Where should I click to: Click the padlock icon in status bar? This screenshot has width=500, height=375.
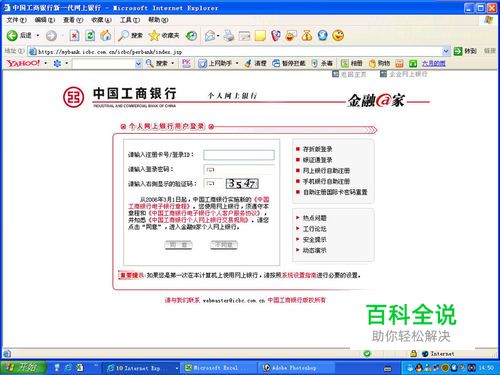click(x=413, y=353)
